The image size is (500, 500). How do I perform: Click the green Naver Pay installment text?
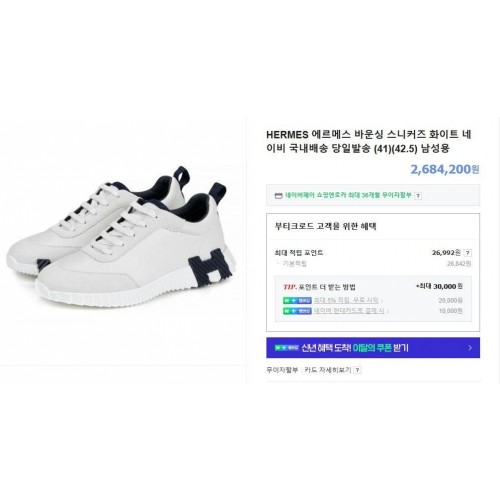(348, 195)
